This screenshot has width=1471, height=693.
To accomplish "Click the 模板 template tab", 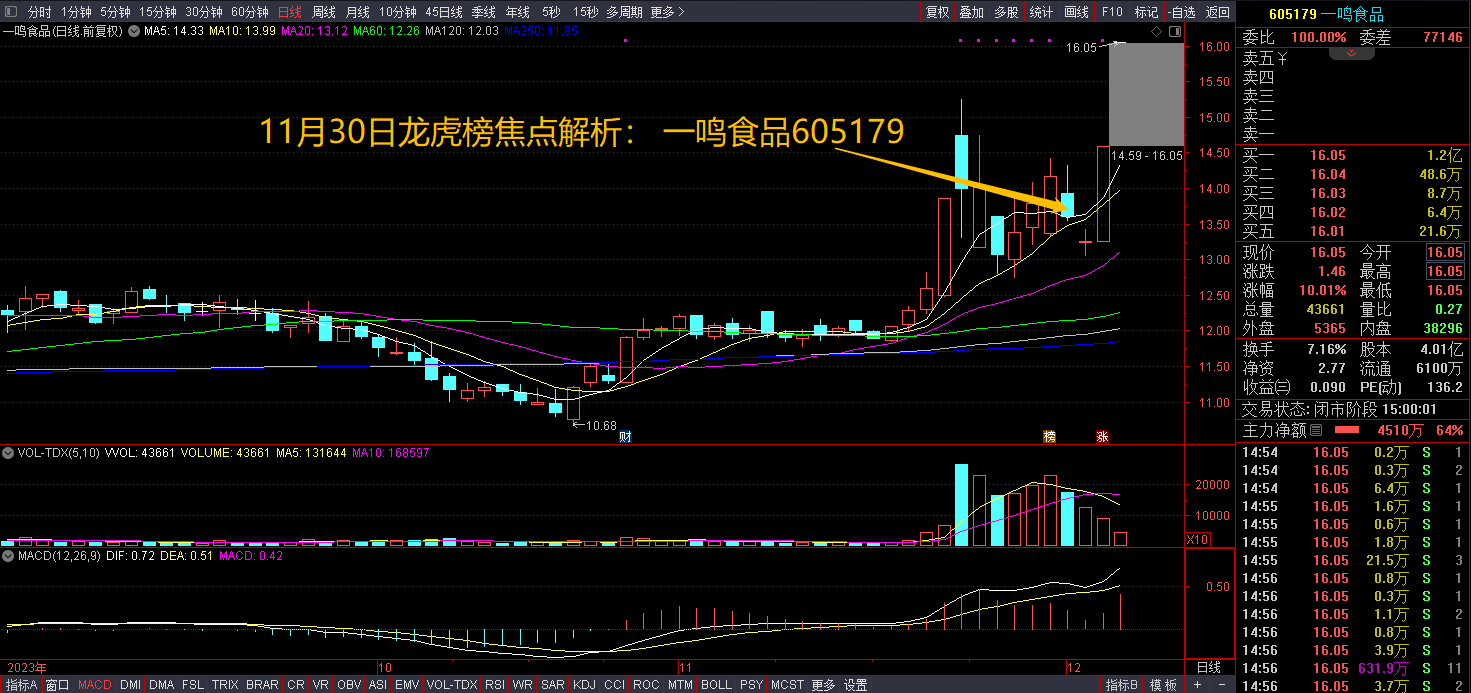I will (x=1163, y=685).
